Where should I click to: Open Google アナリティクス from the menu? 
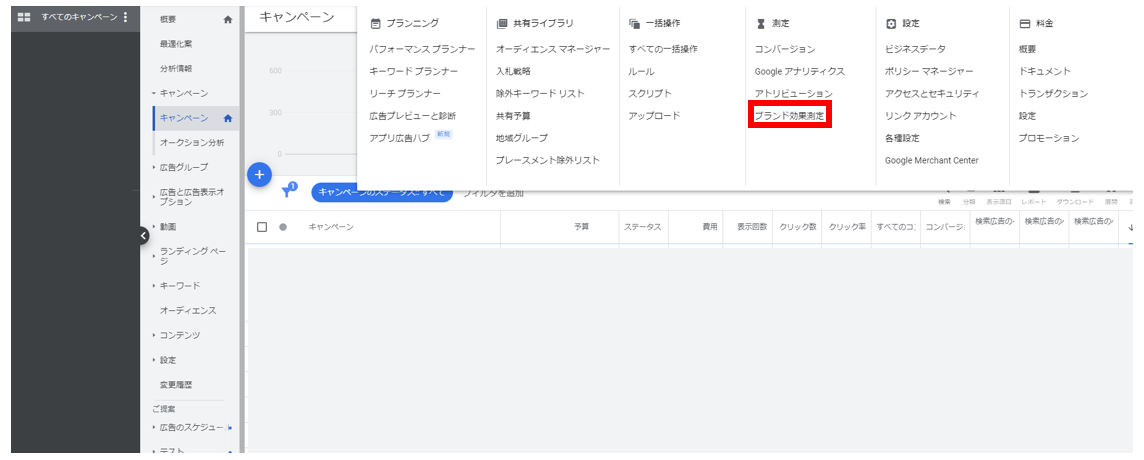click(x=800, y=72)
